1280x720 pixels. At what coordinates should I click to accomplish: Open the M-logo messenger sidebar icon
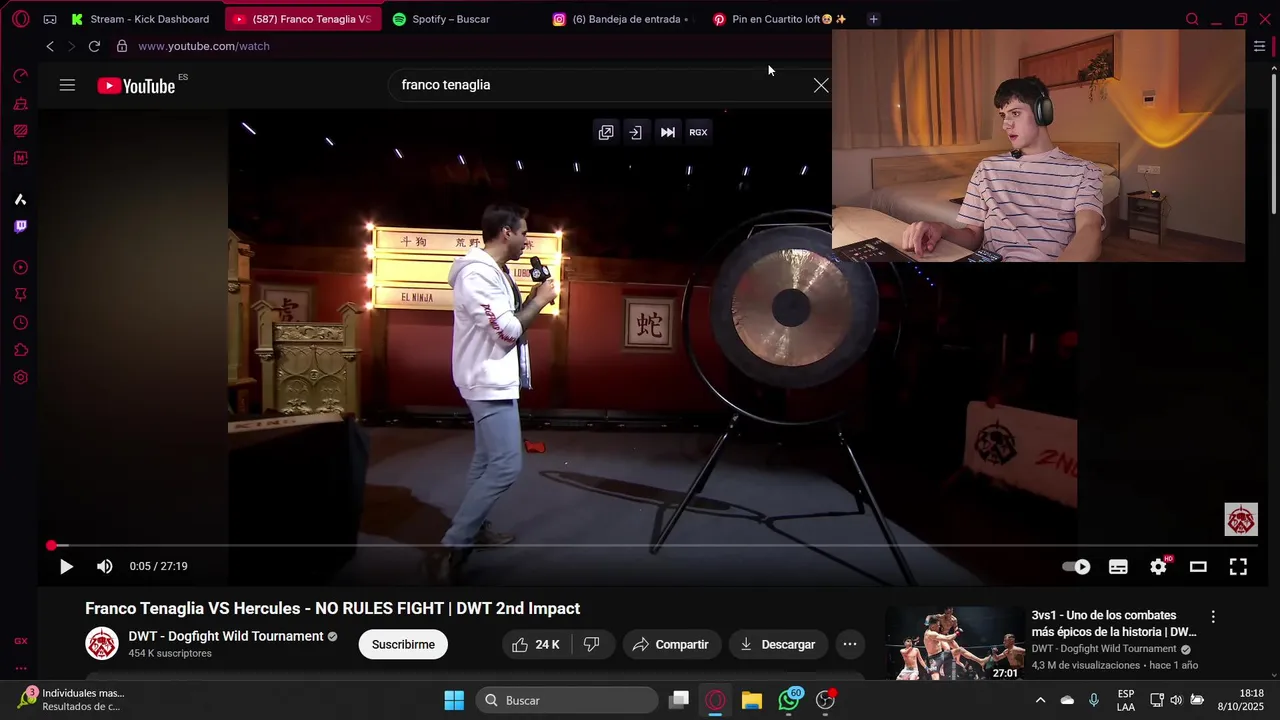[x=20, y=158]
